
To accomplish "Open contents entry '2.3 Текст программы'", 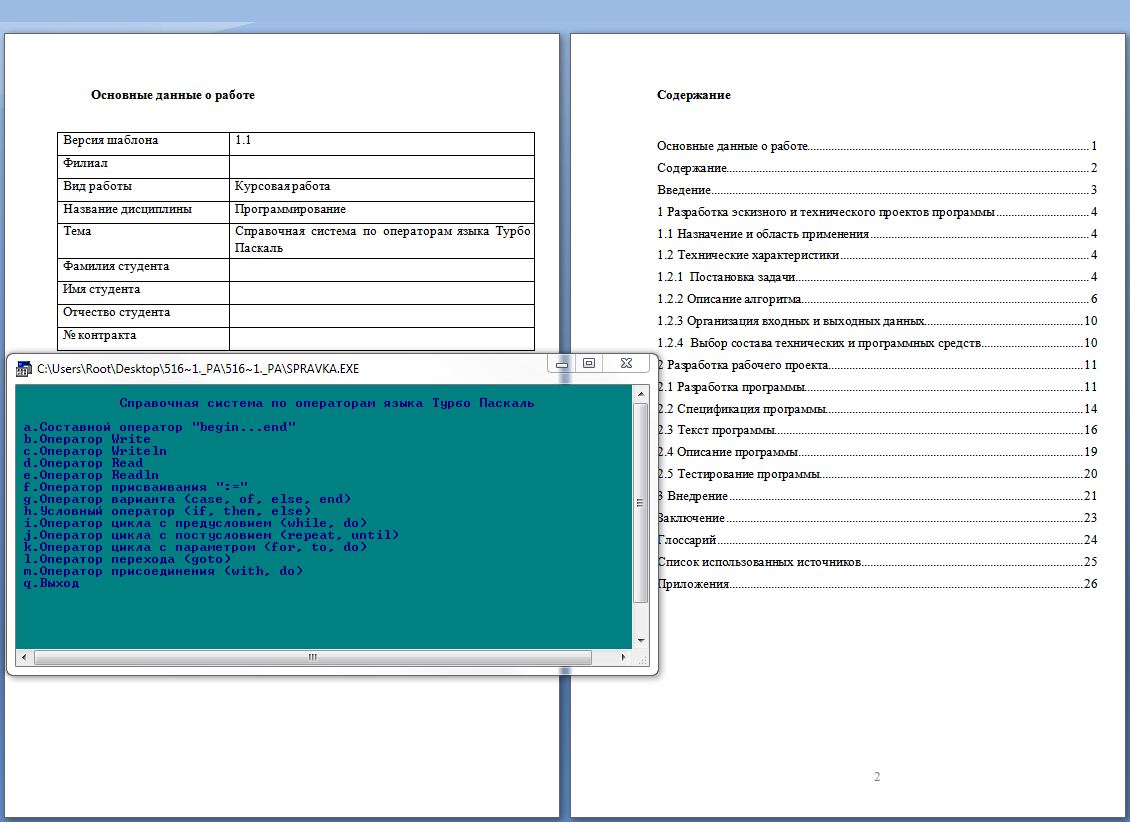I will [878, 430].
